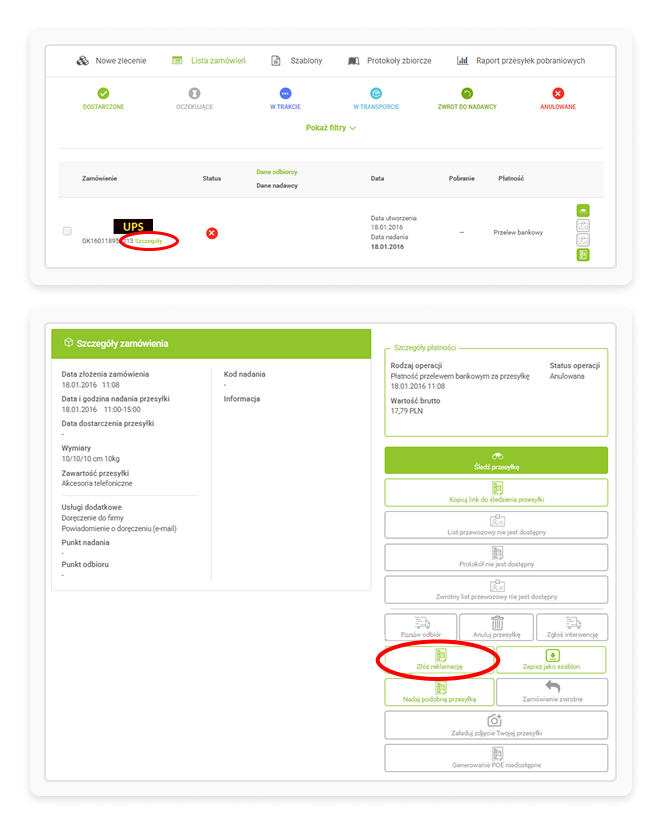662x826 pixels.
Task: Open Szczegóły link for UPS order
Action: tap(149, 241)
